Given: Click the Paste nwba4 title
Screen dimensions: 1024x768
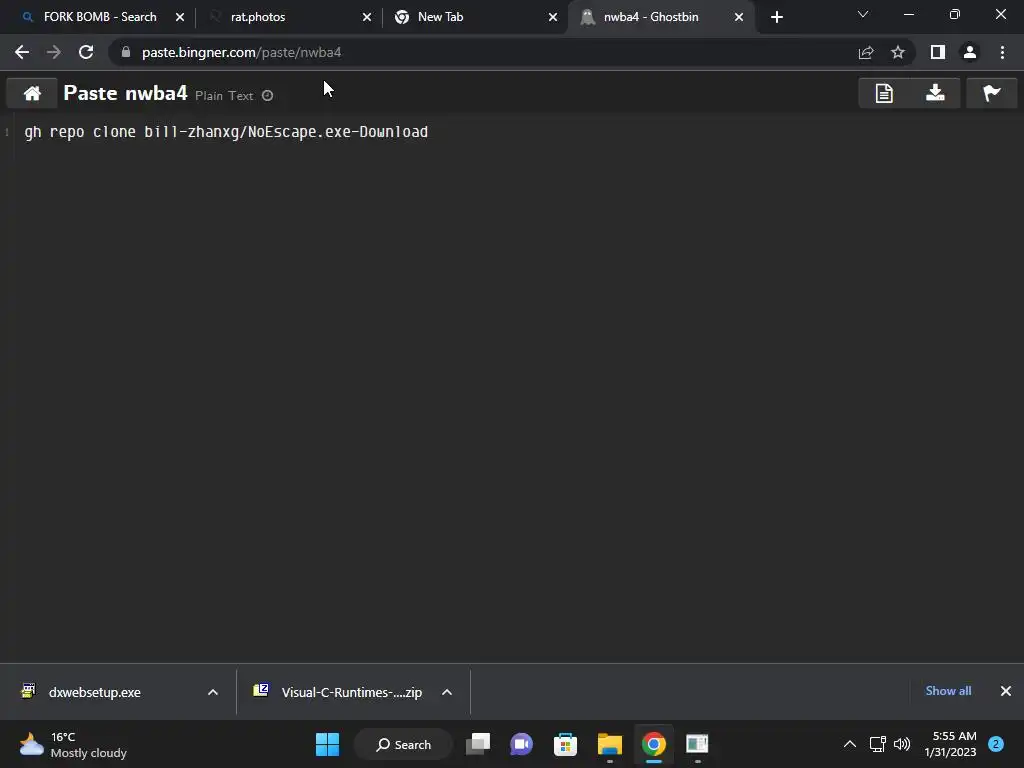Looking at the screenshot, I should coord(125,93).
